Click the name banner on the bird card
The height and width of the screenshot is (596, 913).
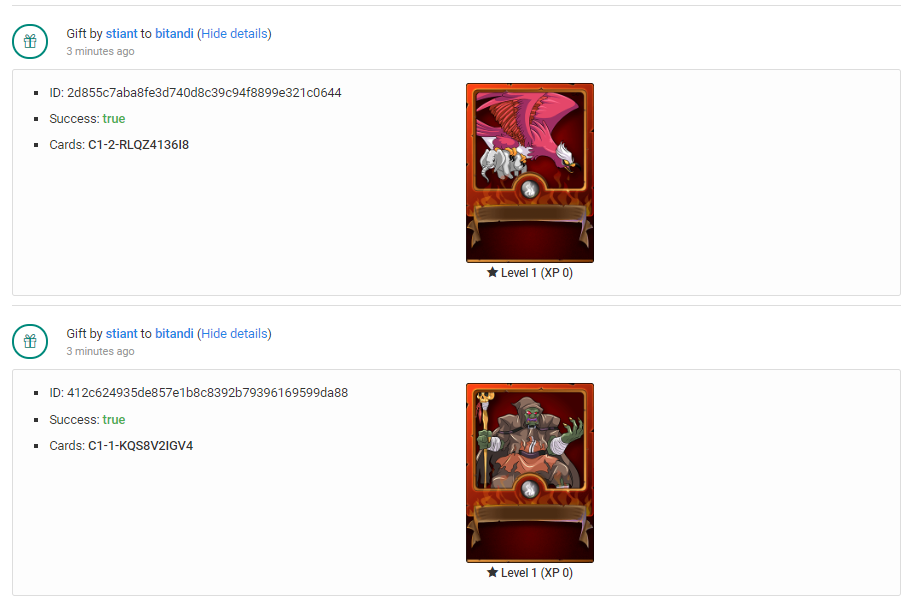(x=530, y=214)
